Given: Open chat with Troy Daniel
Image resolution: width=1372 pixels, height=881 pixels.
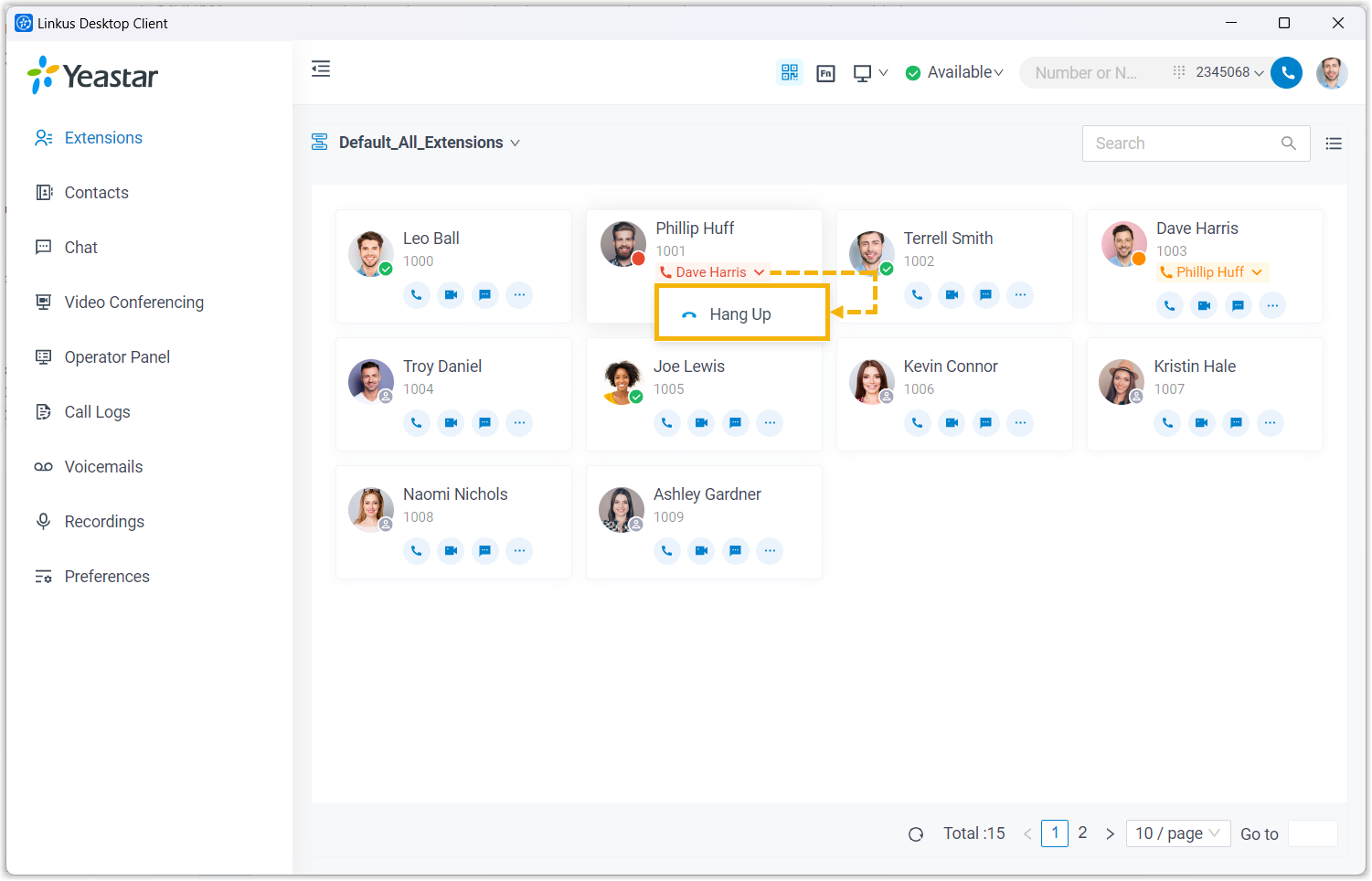Looking at the screenshot, I should tap(485, 423).
